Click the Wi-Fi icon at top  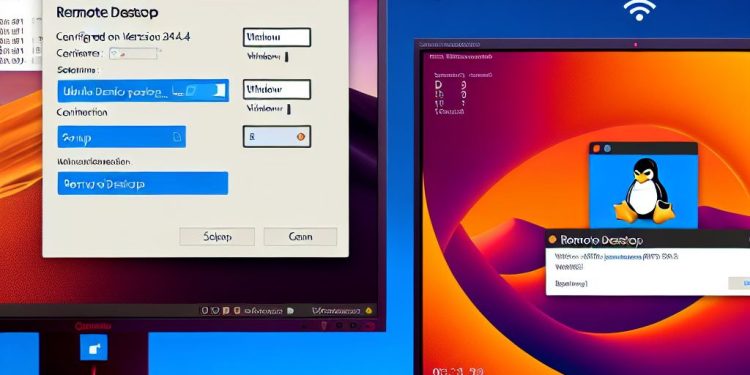click(x=639, y=10)
